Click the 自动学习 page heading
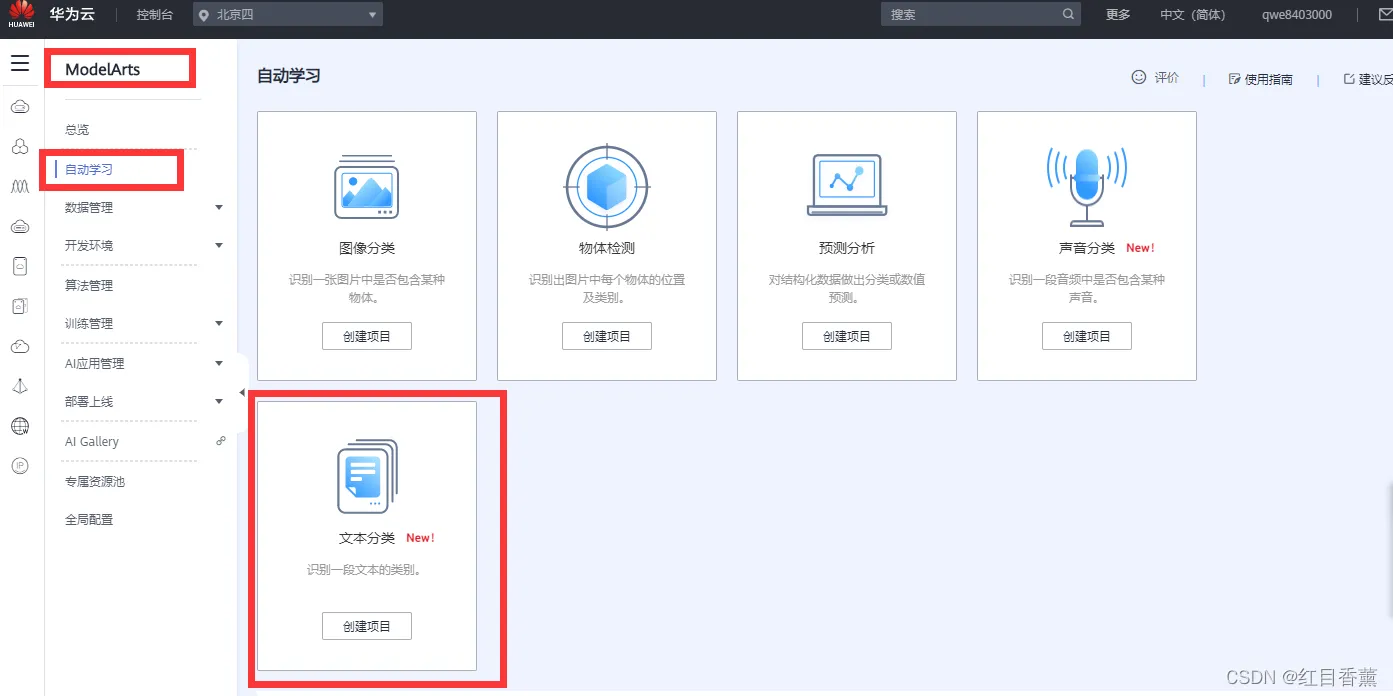 [x=289, y=76]
